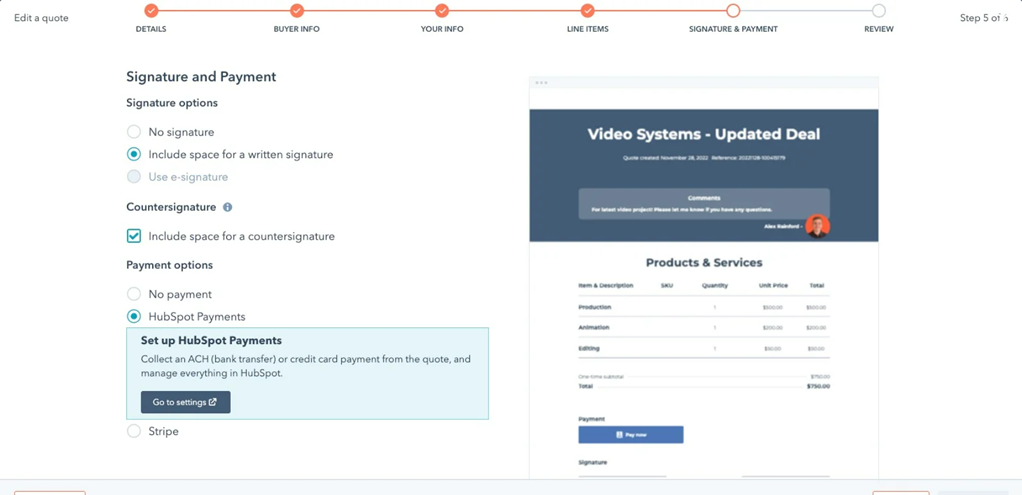Viewport: 1022px width, 495px height.
Task: Select the No payment option
Action: [134, 295]
